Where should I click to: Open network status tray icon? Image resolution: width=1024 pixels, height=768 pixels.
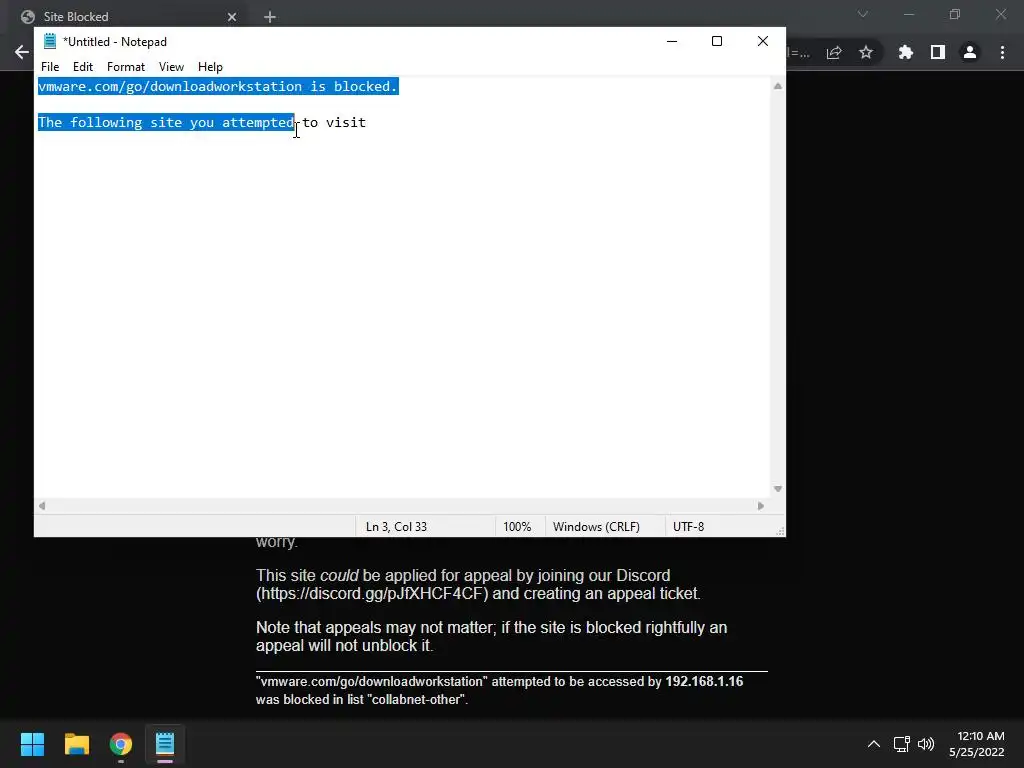pyautogui.click(x=902, y=744)
